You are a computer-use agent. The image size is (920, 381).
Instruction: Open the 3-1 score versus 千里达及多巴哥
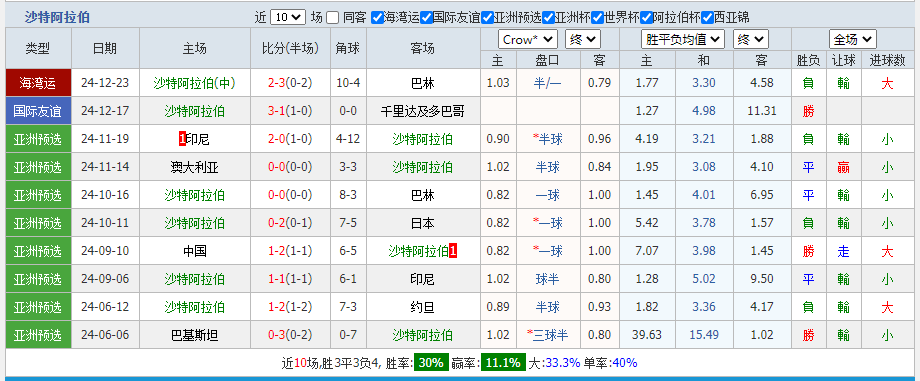pyautogui.click(x=276, y=111)
